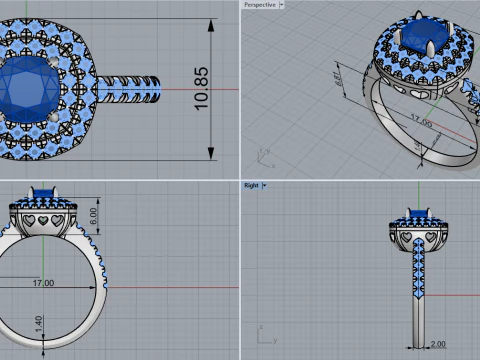This screenshot has width=480, height=360.
Task: Select the large blue center stone in top view
Action: pyautogui.click(x=27, y=89)
